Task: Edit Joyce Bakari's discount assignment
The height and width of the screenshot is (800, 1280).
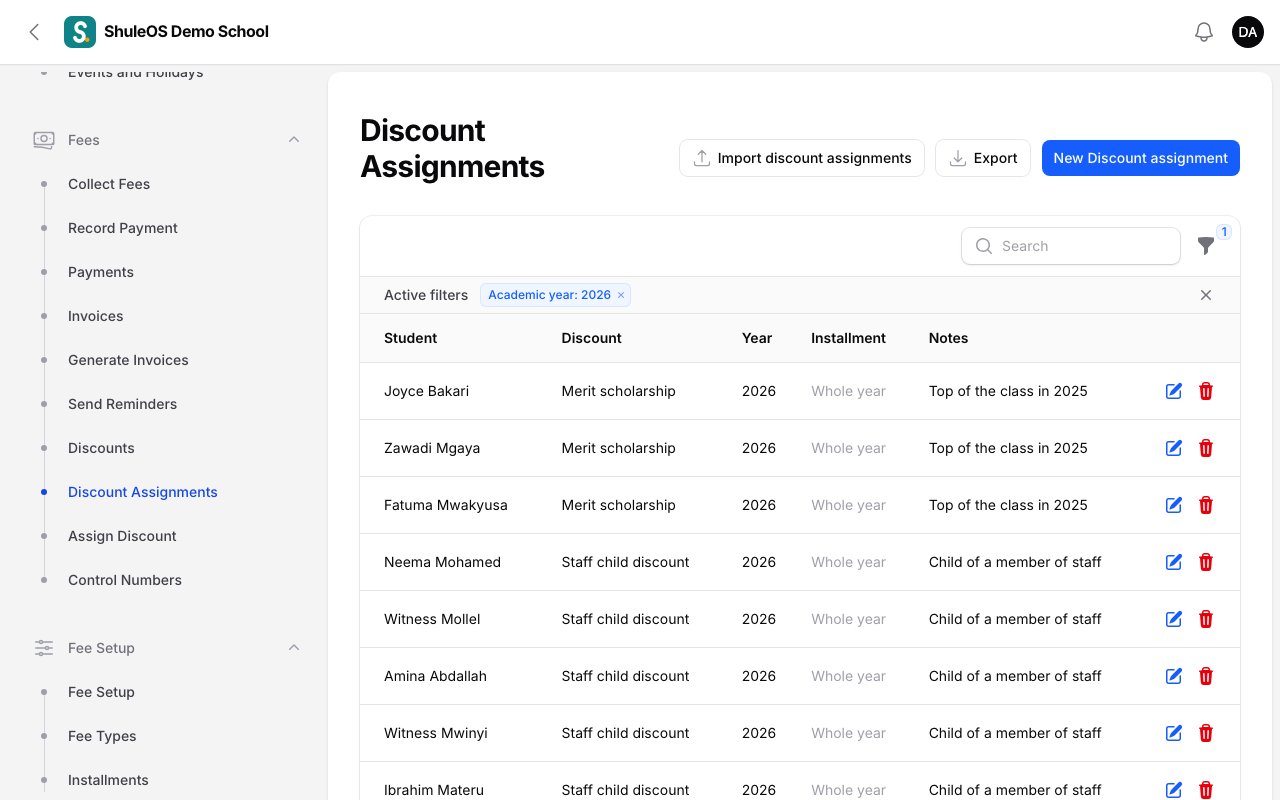Action: click(x=1174, y=391)
